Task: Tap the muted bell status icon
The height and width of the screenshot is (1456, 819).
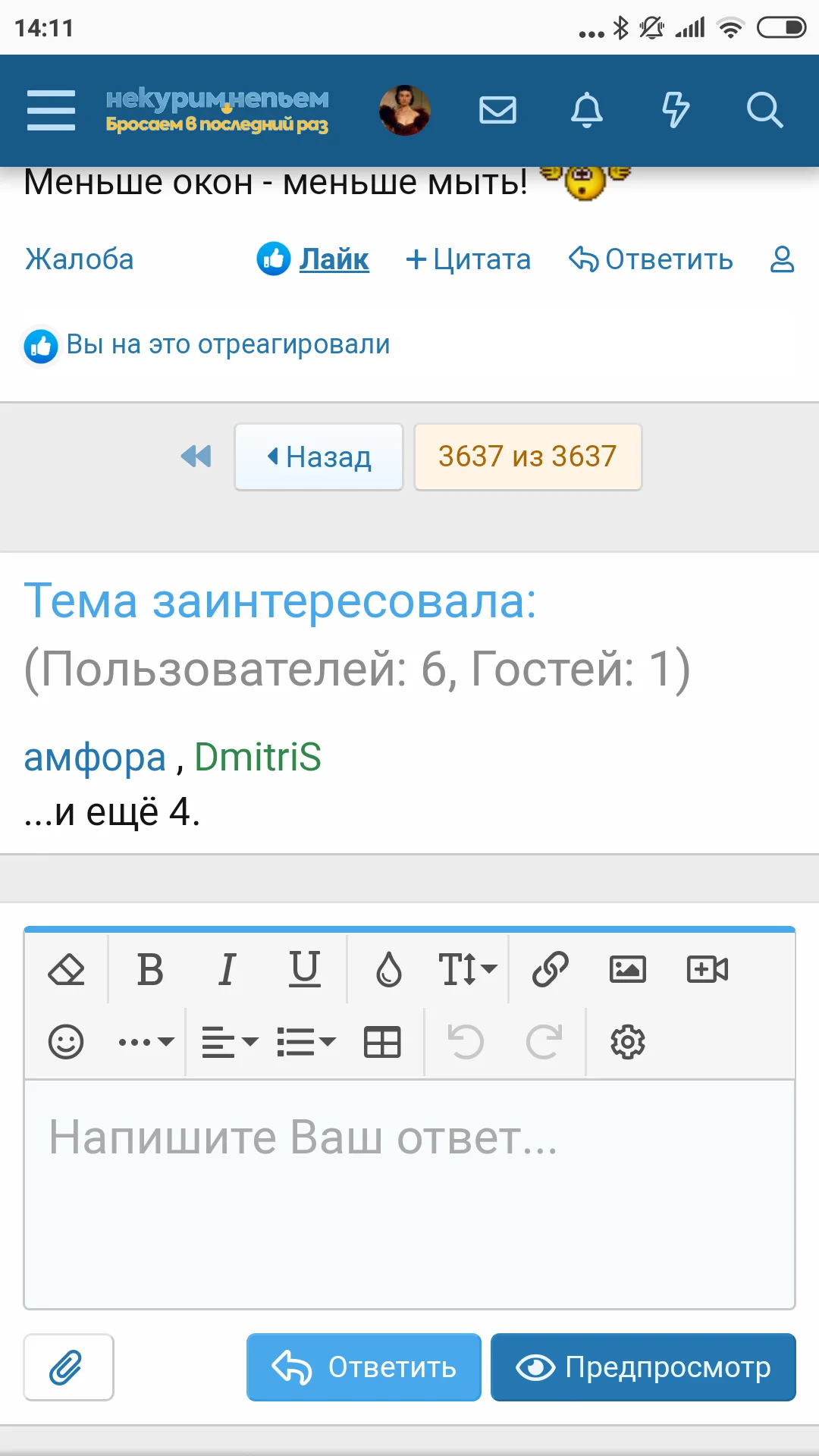Action: click(651, 28)
